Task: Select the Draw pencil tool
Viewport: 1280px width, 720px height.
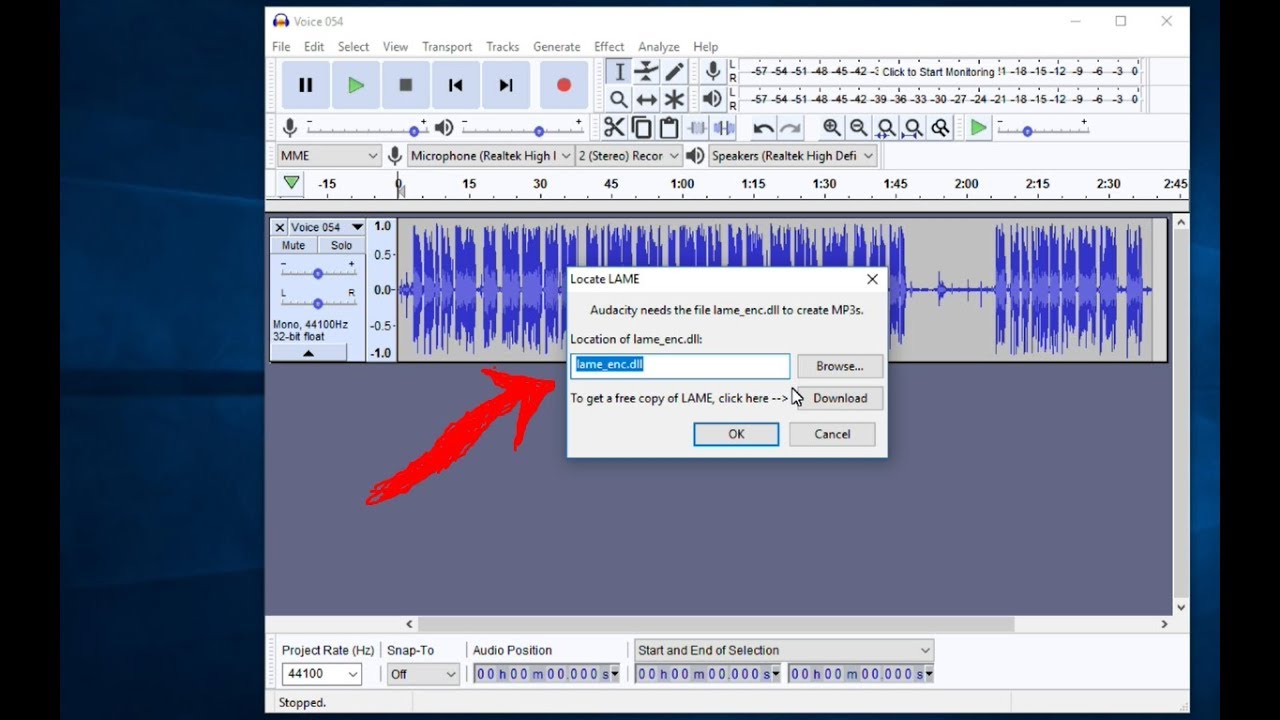Action: pos(675,72)
